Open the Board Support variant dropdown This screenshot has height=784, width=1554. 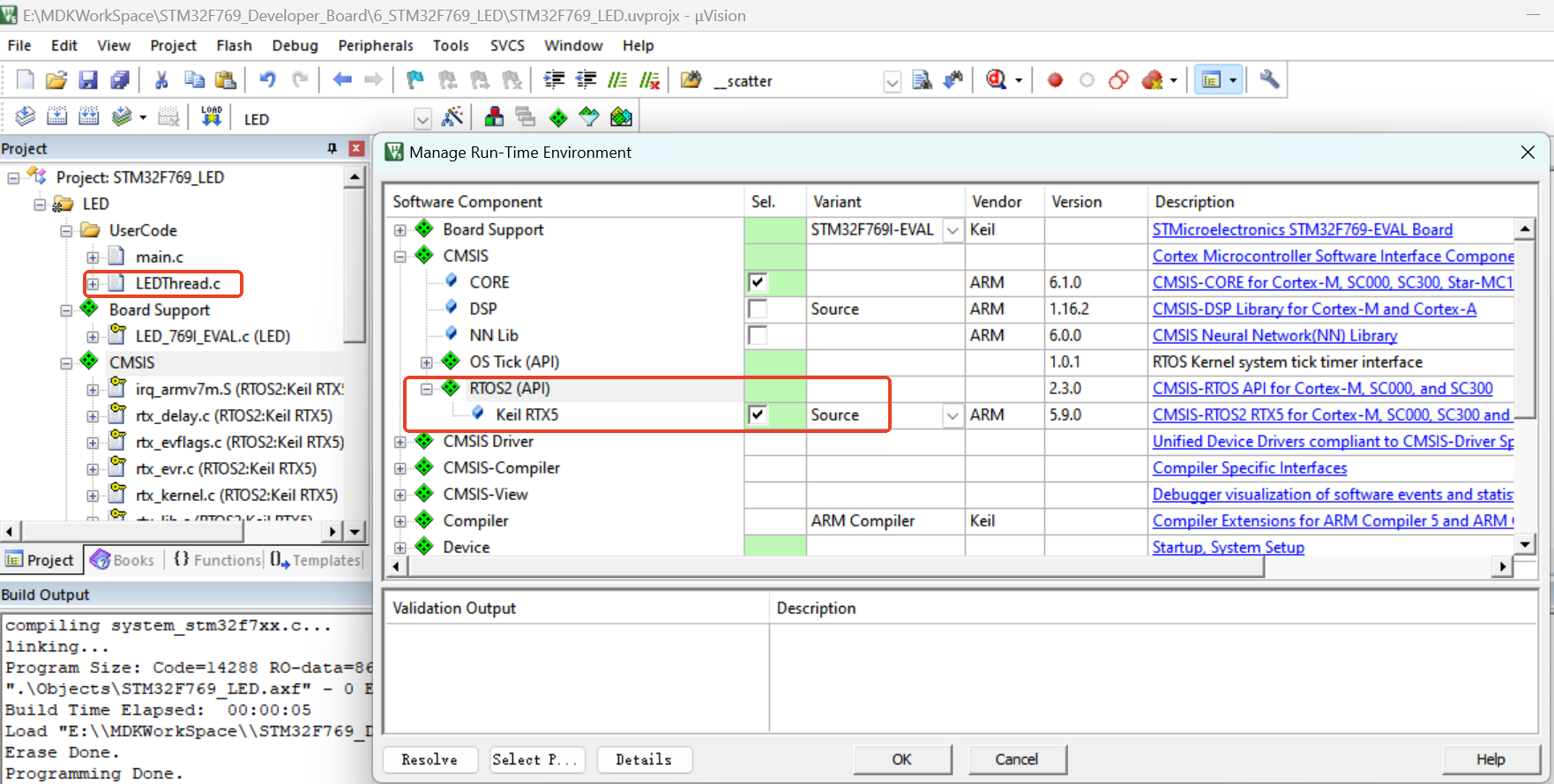[953, 230]
